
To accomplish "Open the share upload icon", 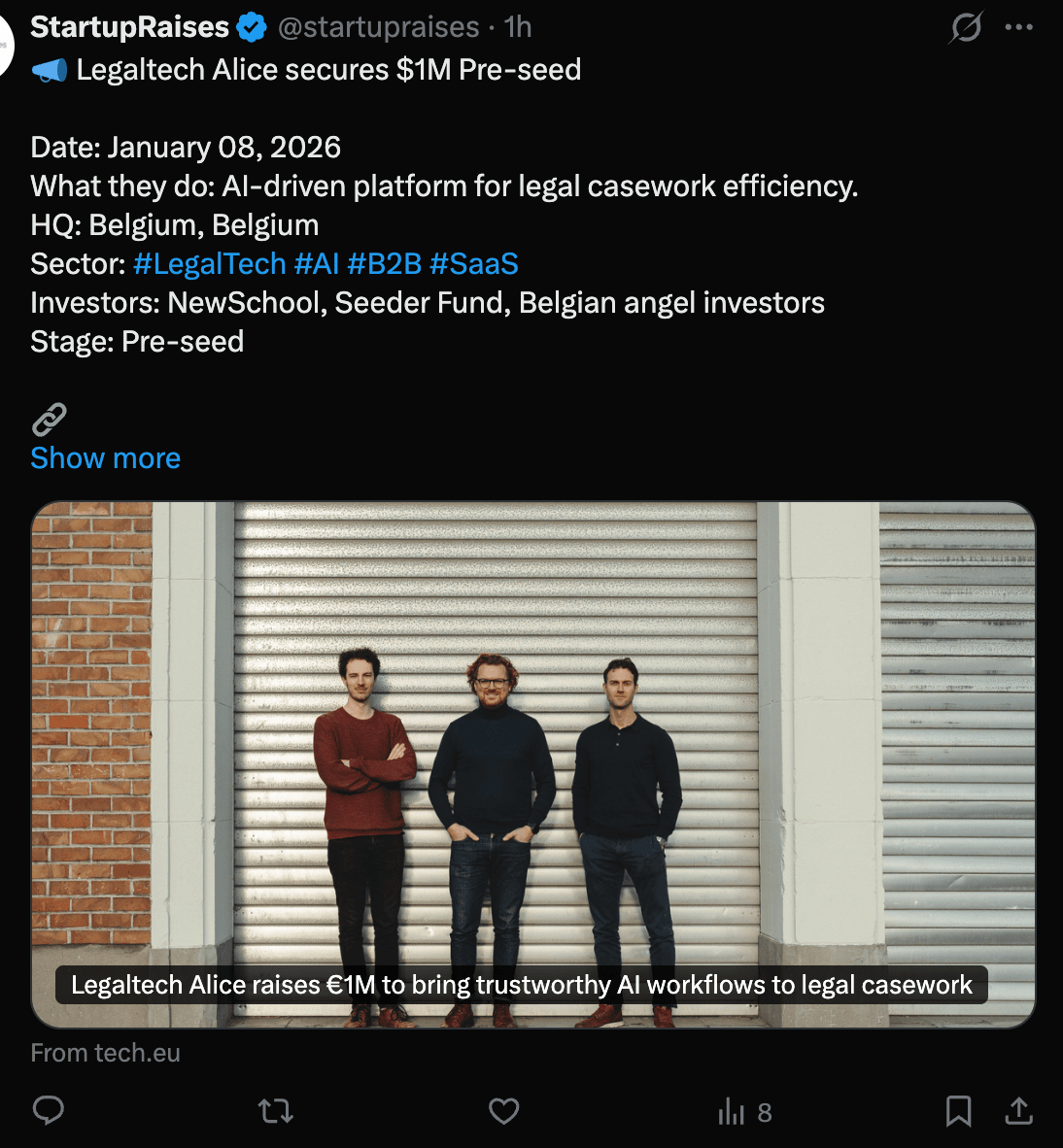I will pos(1018,1111).
